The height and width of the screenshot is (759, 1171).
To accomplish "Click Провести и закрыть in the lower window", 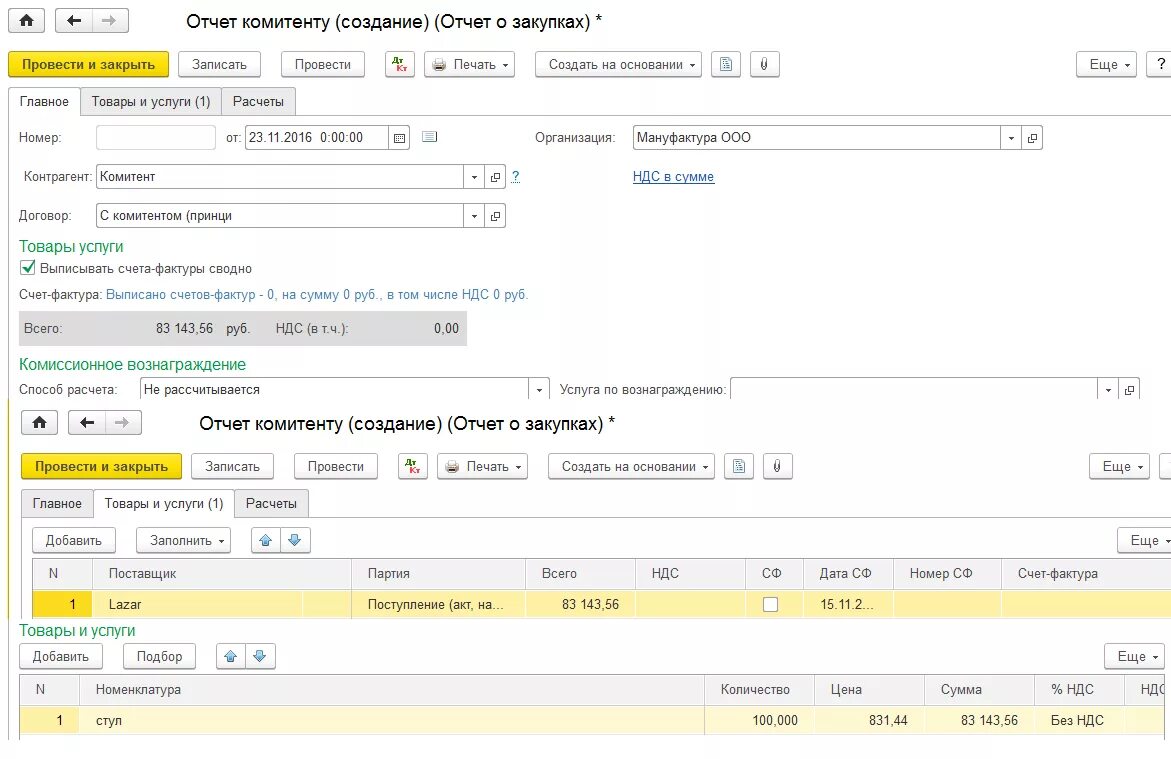I will 102,466.
